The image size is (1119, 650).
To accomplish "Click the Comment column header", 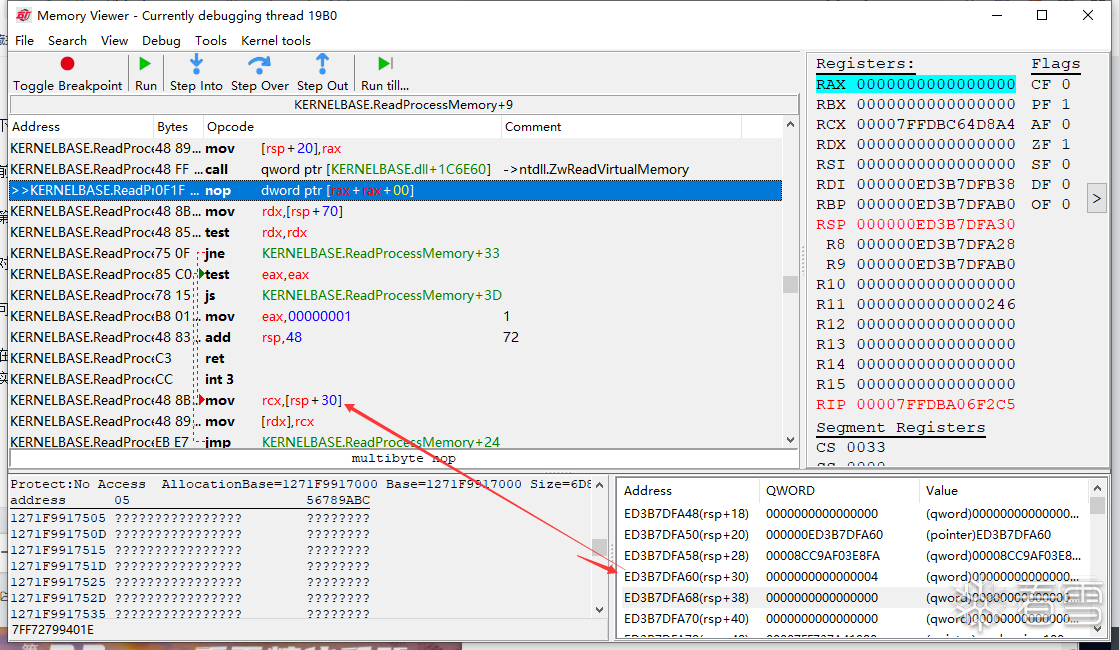I will (622, 126).
